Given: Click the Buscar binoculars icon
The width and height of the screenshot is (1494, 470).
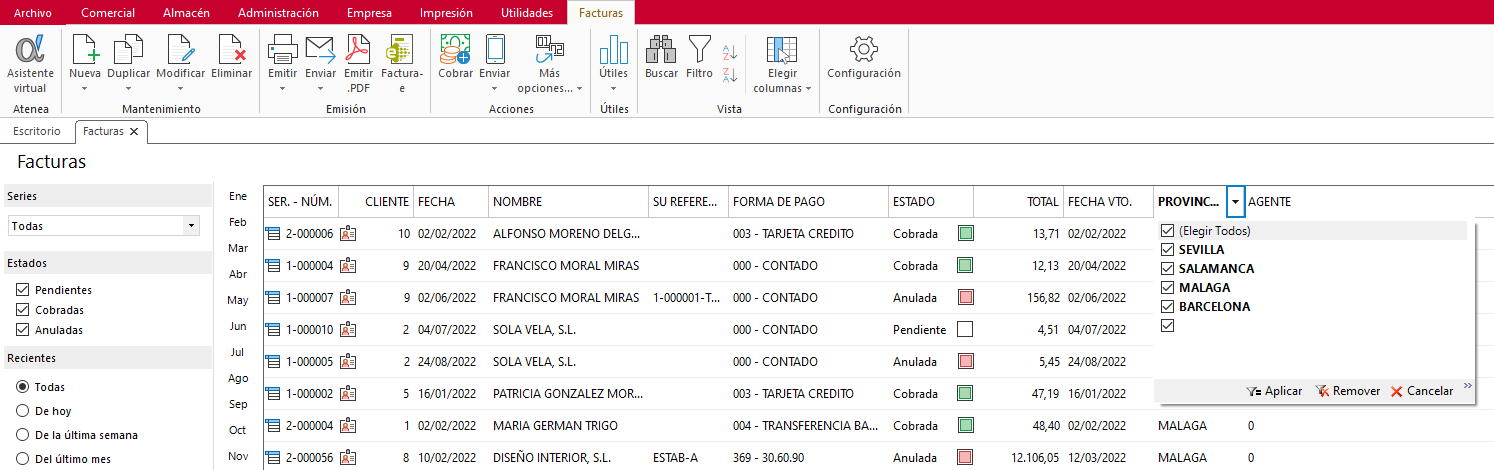Looking at the screenshot, I should tap(661, 50).
